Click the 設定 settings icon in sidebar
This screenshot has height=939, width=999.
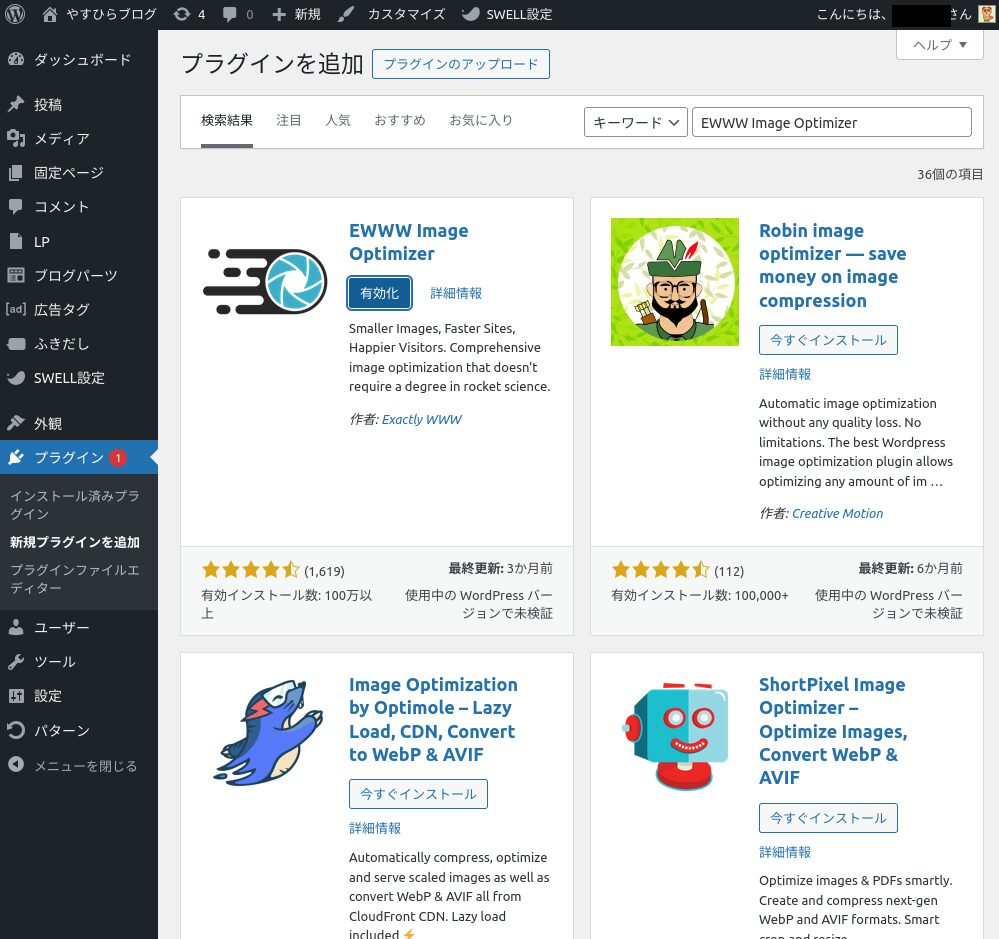(x=16, y=696)
